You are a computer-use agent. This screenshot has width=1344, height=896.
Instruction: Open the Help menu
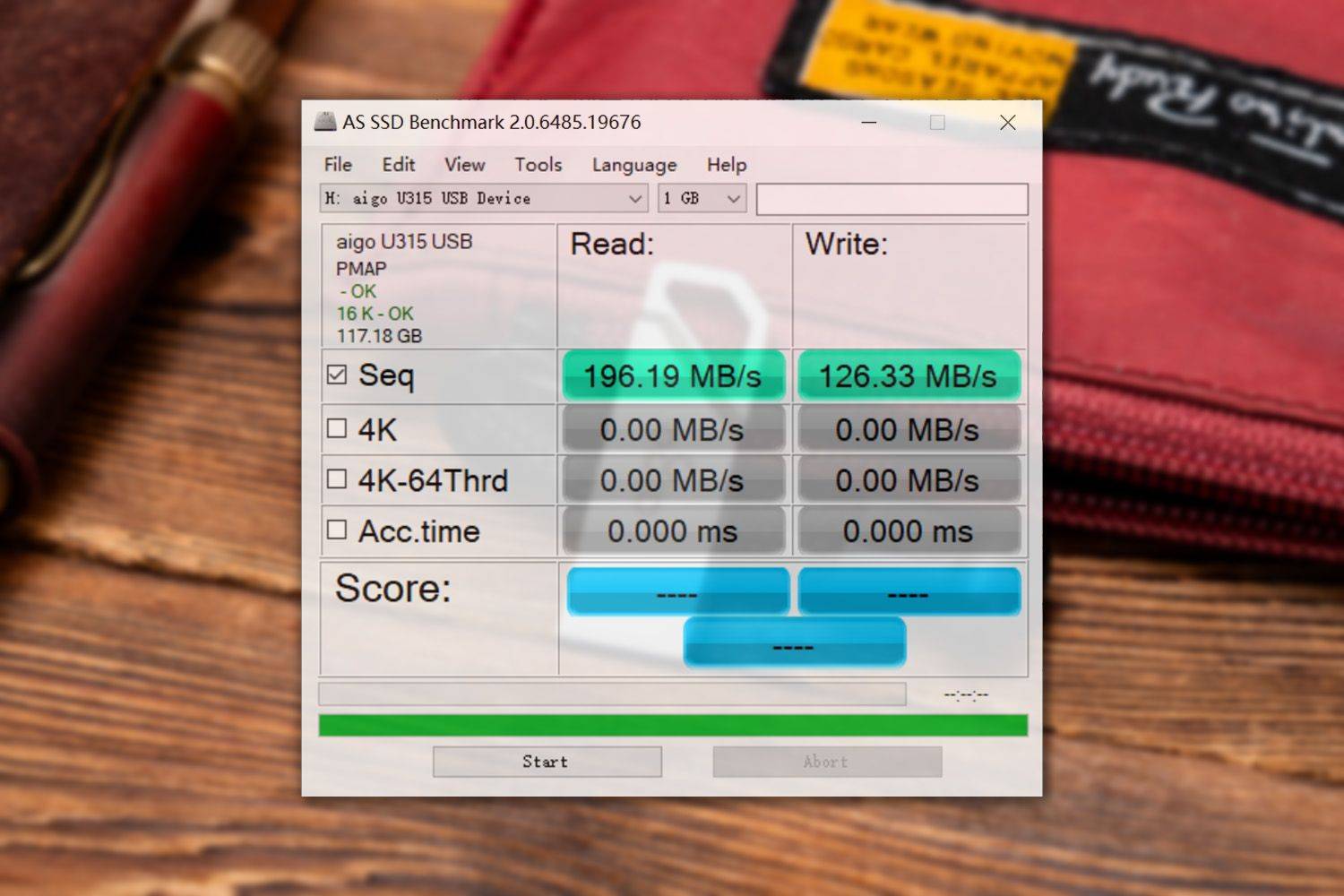727,165
